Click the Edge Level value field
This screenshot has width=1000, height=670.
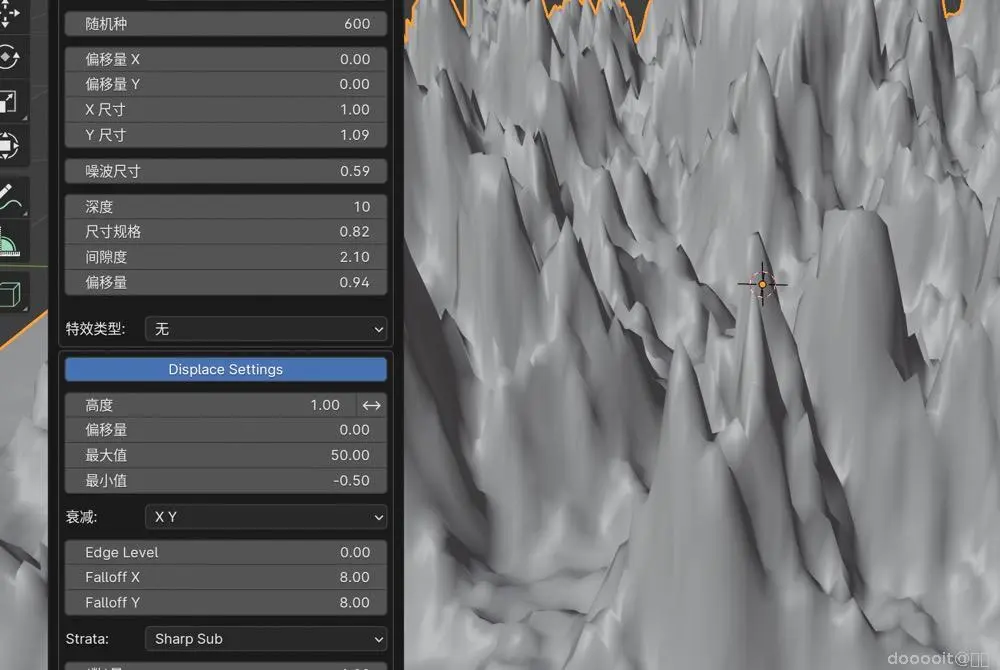(x=226, y=552)
